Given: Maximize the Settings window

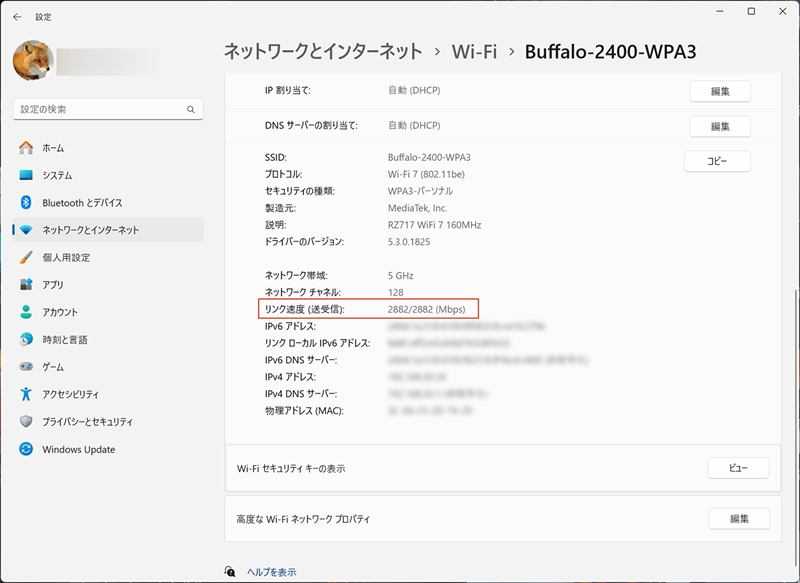Looking at the screenshot, I should [751, 11].
